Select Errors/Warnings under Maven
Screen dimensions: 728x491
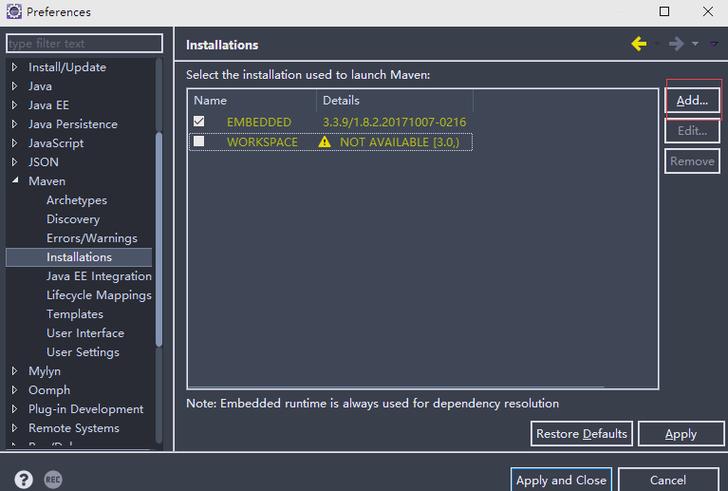(x=92, y=238)
